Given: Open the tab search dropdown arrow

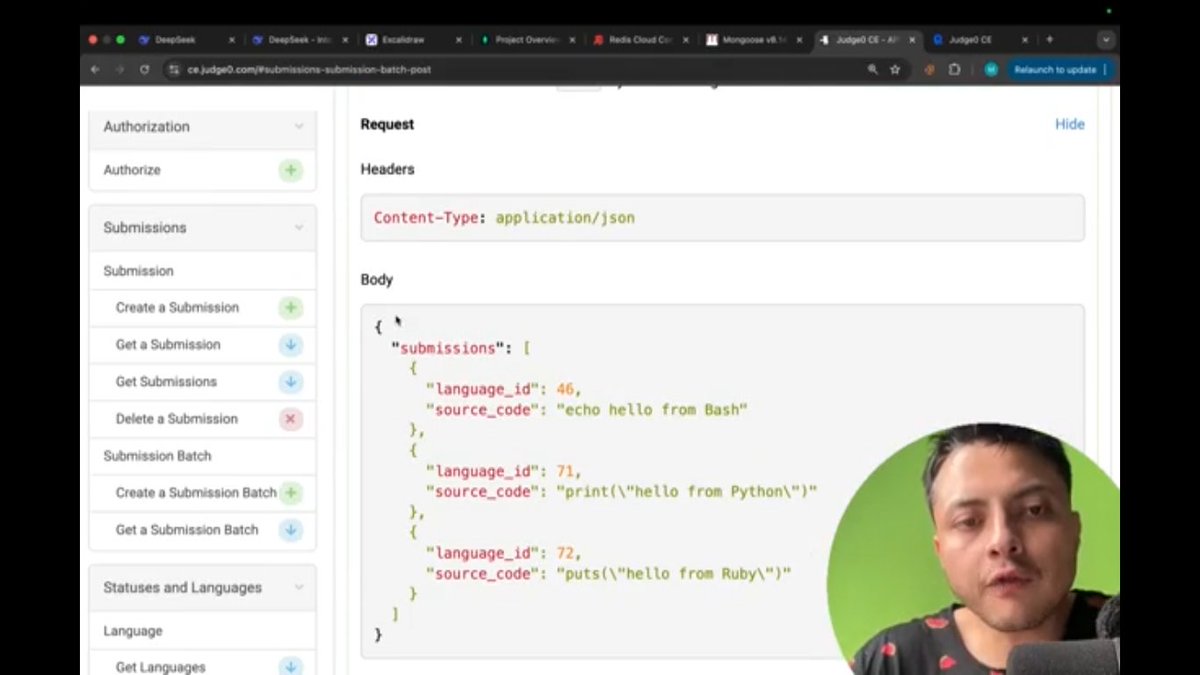Looking at the screenshot, I should (1105, 40).
